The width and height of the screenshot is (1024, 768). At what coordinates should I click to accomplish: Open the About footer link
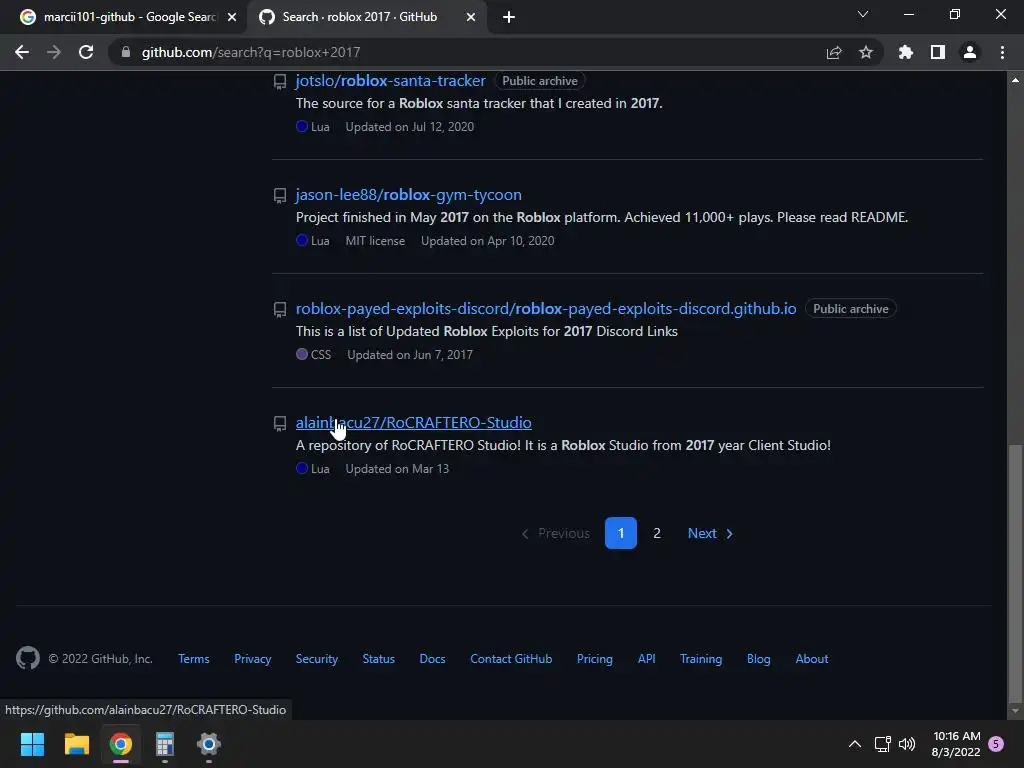[x=812, y=659]
